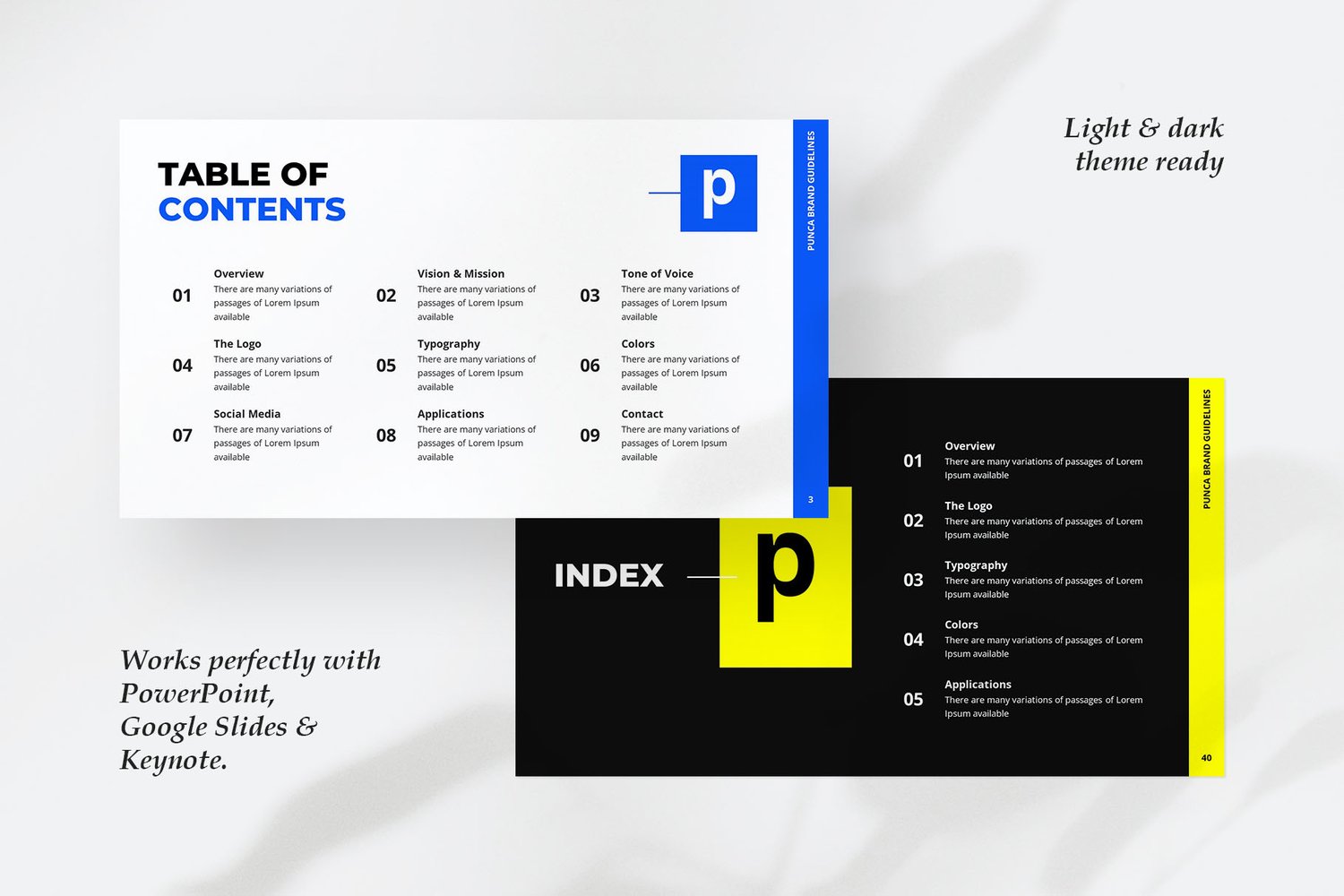Click 'Colors' on the dark slide
This screenshot has height=896, width=1344.
(x=961, y=625)
